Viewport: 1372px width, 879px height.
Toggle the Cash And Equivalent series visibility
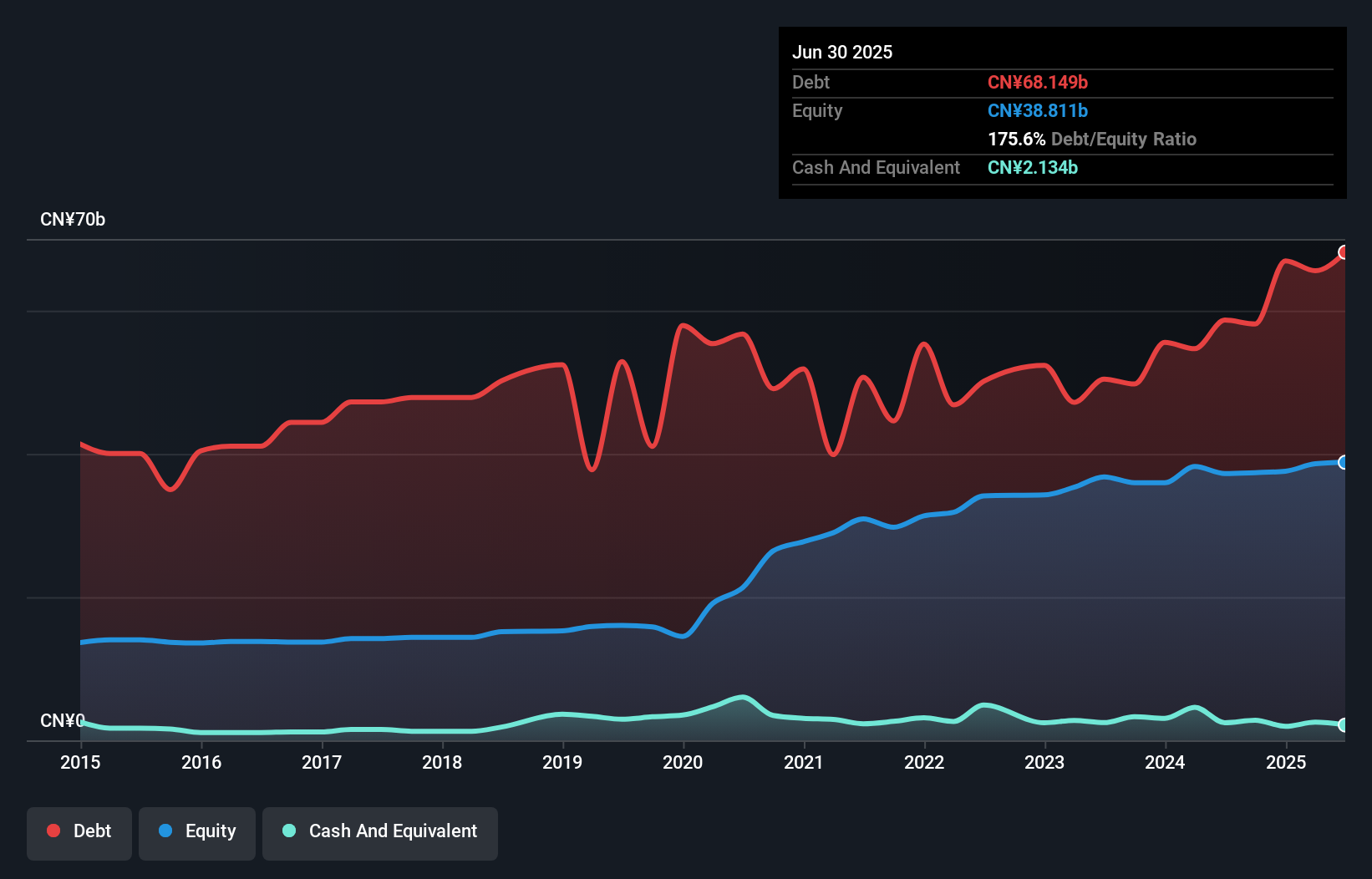pyautogui.click(x=379, y=831)
